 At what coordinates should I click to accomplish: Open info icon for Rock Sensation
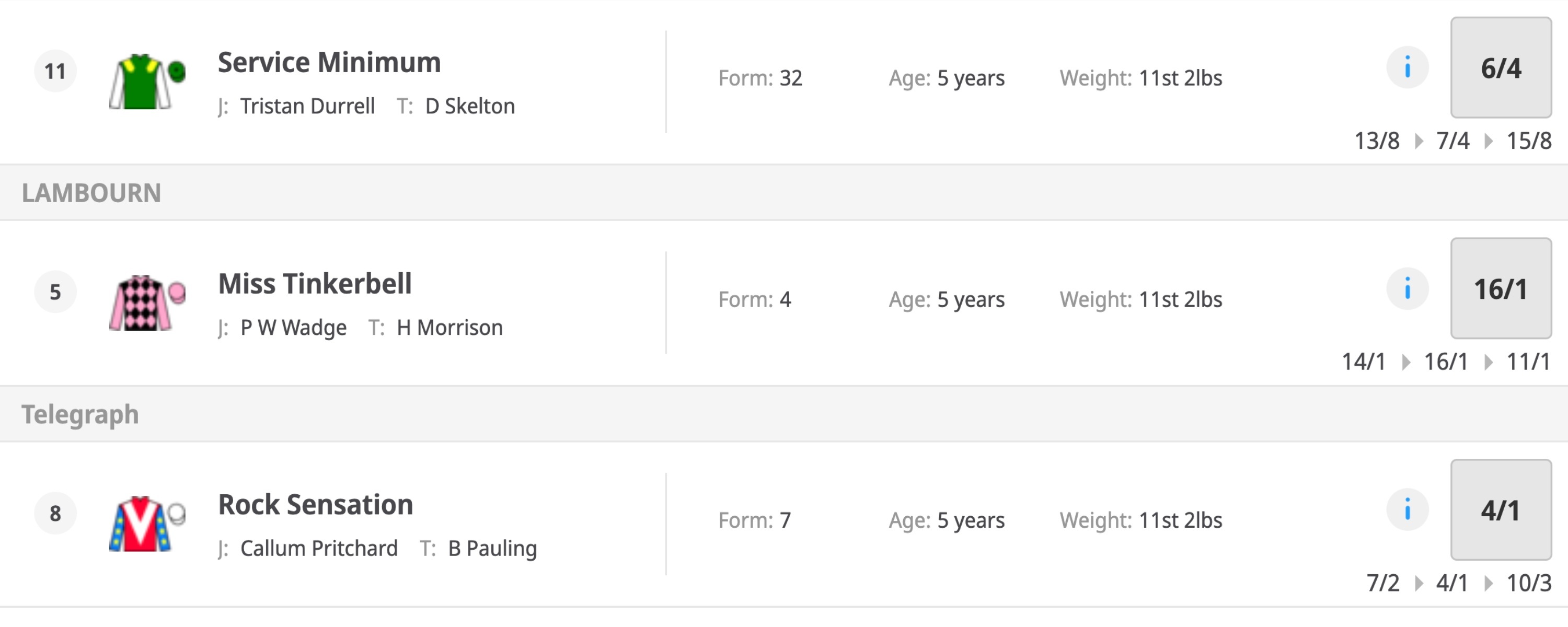click(x=1406, y=509)
